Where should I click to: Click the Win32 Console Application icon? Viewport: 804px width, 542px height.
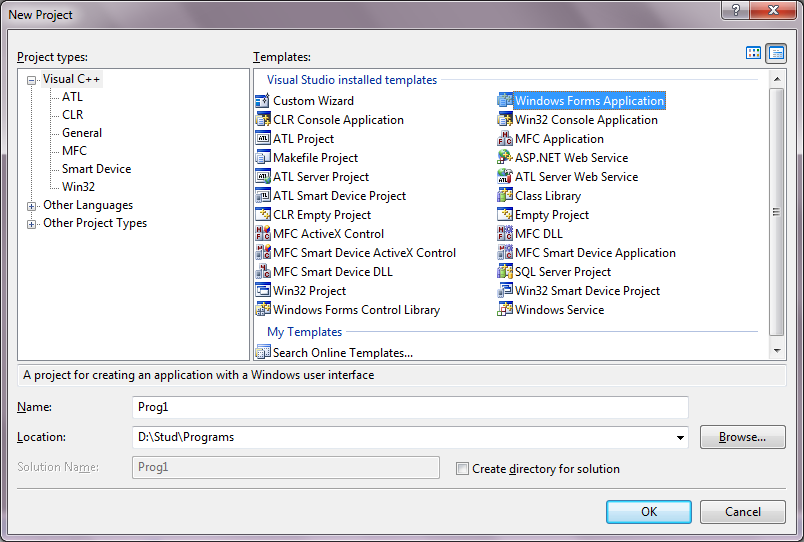click(505, 119)
